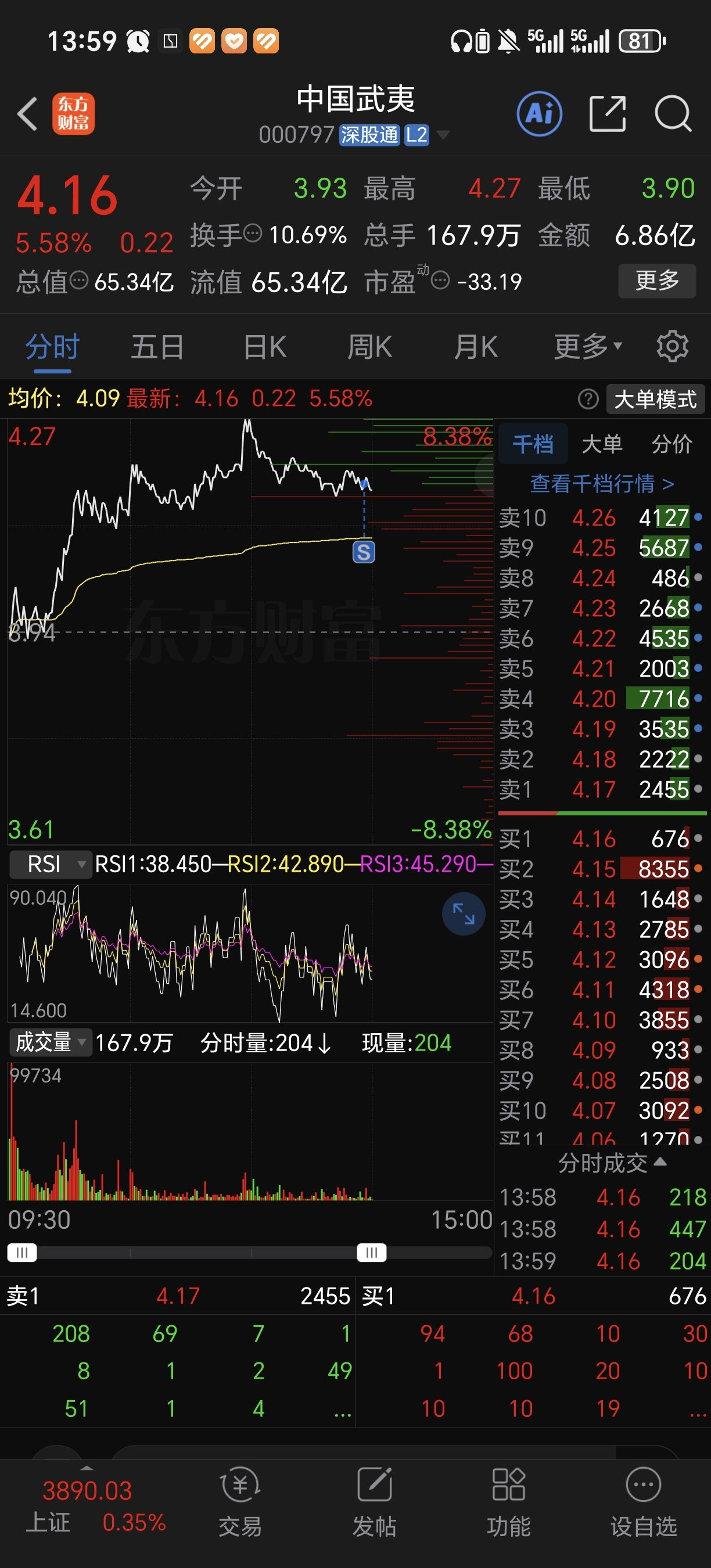Switch to the 分时 tab
This screenshot has width=711, height=1568.
52,346
